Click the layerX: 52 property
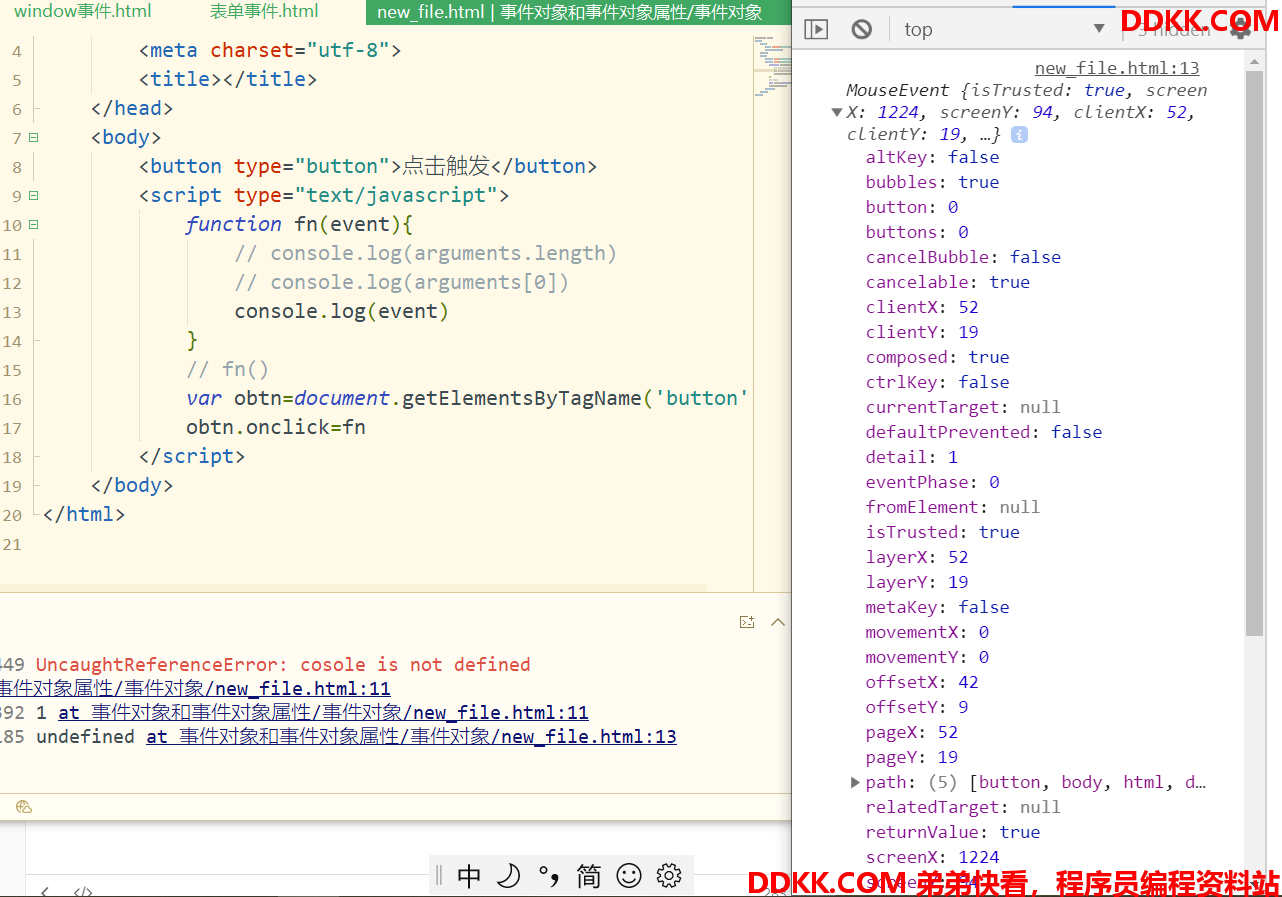 917,557
